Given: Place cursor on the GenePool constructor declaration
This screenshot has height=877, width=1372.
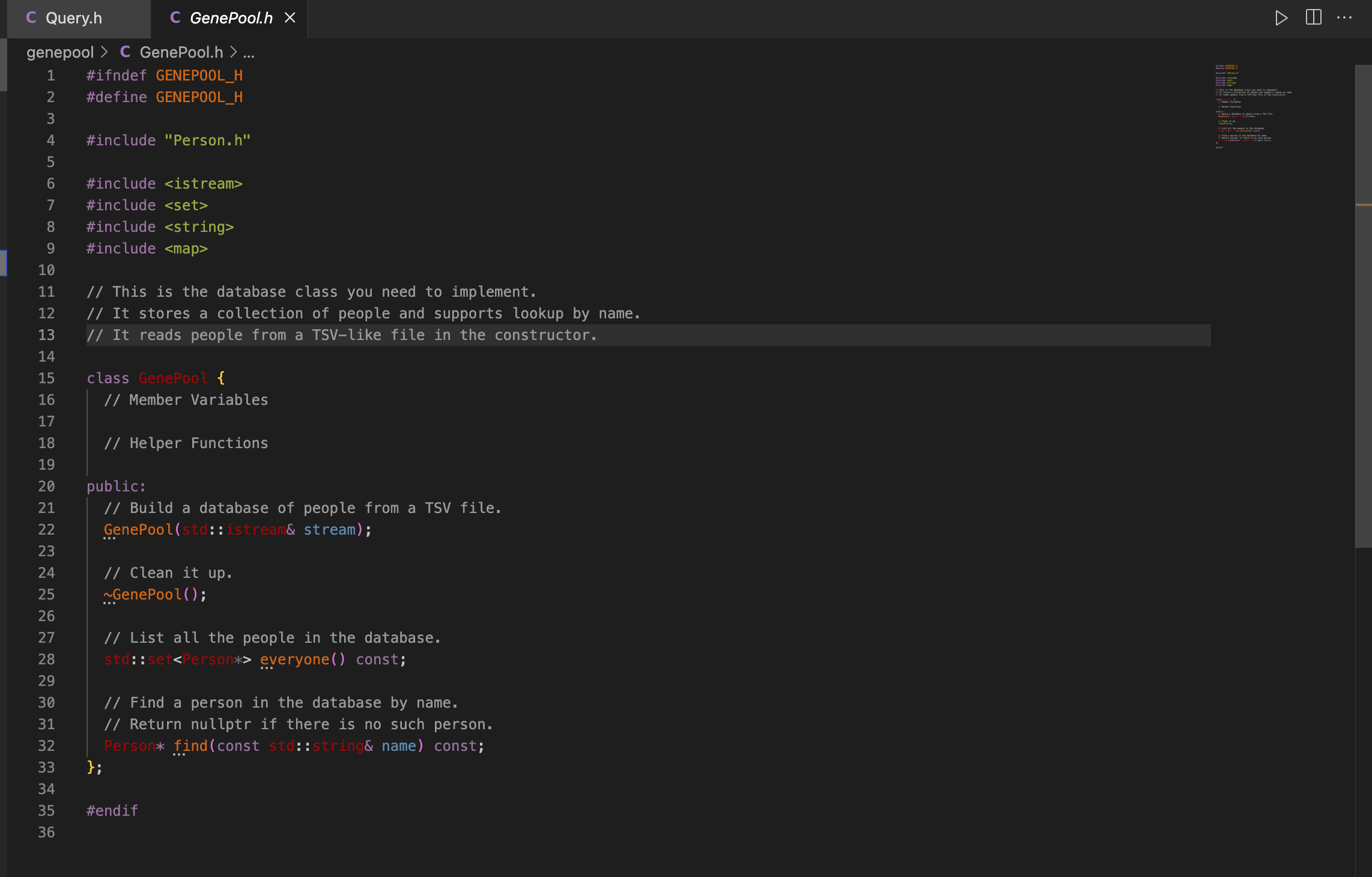Looking at the screenshot, I should pos(138,529).
